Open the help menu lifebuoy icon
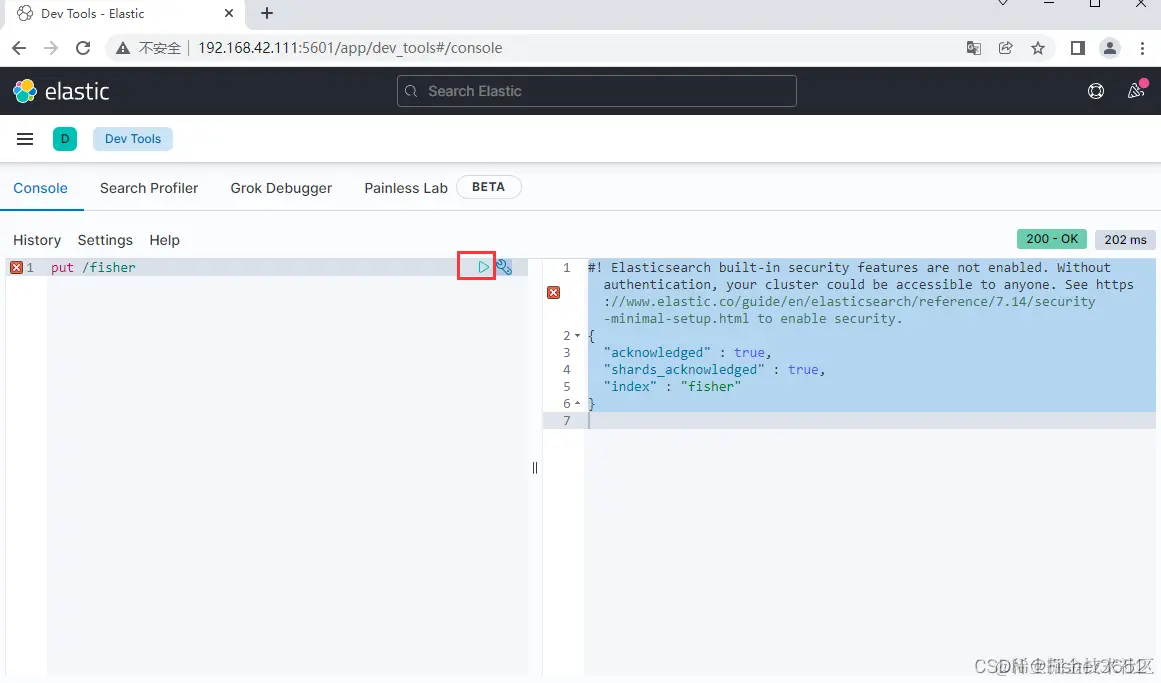This screenshot has width=1161, height=683. (x=1096, y=91)
